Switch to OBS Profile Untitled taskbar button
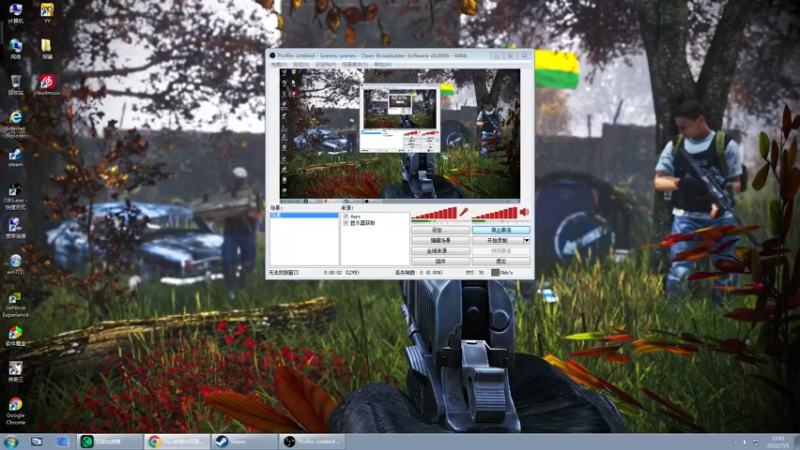This screenshot has height=450, width=800. pyautogui.click(x=312, y=441)
